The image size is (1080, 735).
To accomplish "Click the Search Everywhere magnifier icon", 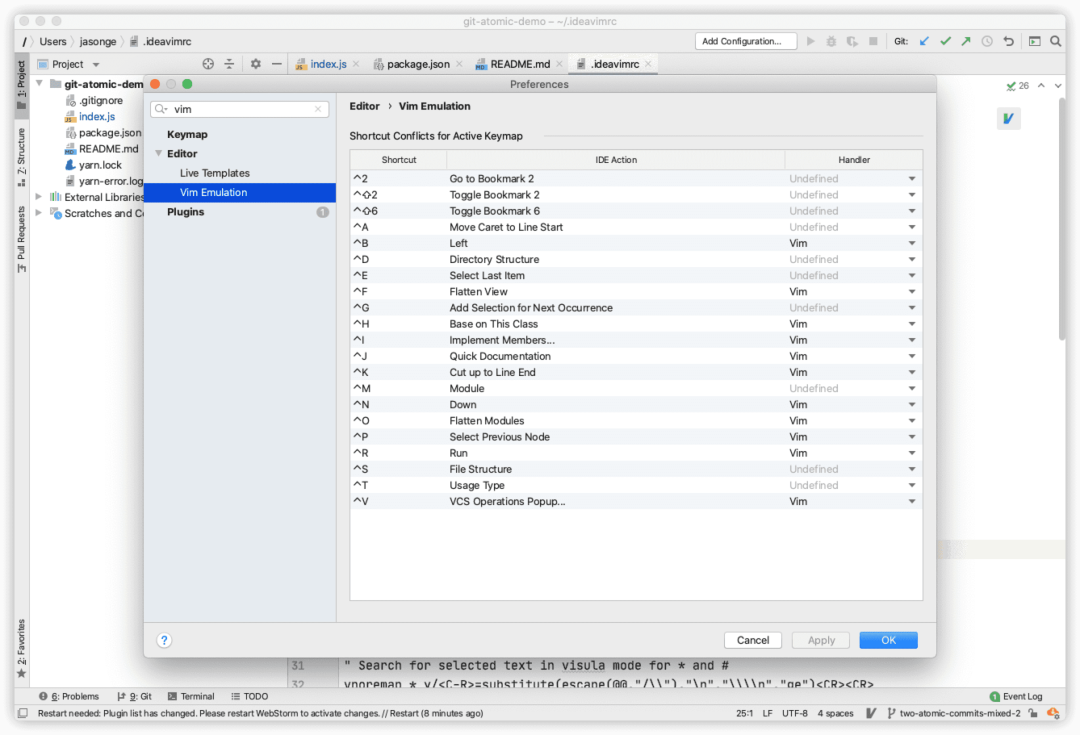I will pos(1055,41).
